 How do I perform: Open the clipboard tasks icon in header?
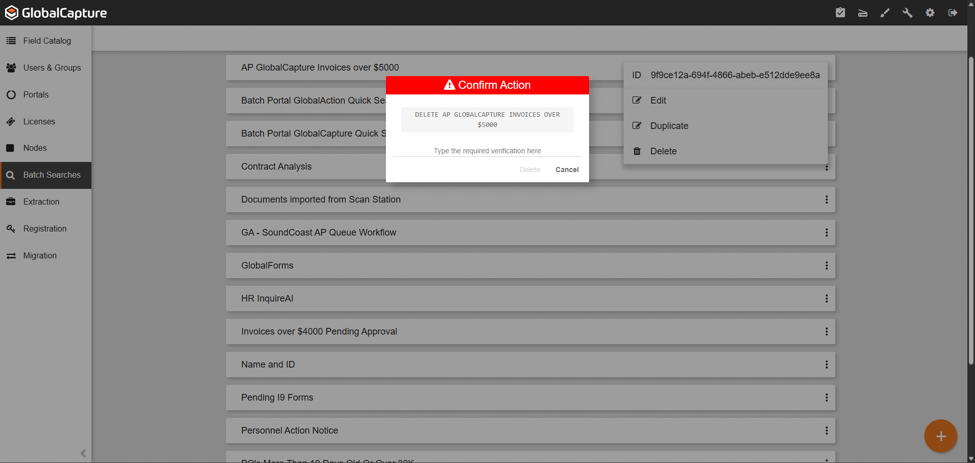(x=840, y=12)
